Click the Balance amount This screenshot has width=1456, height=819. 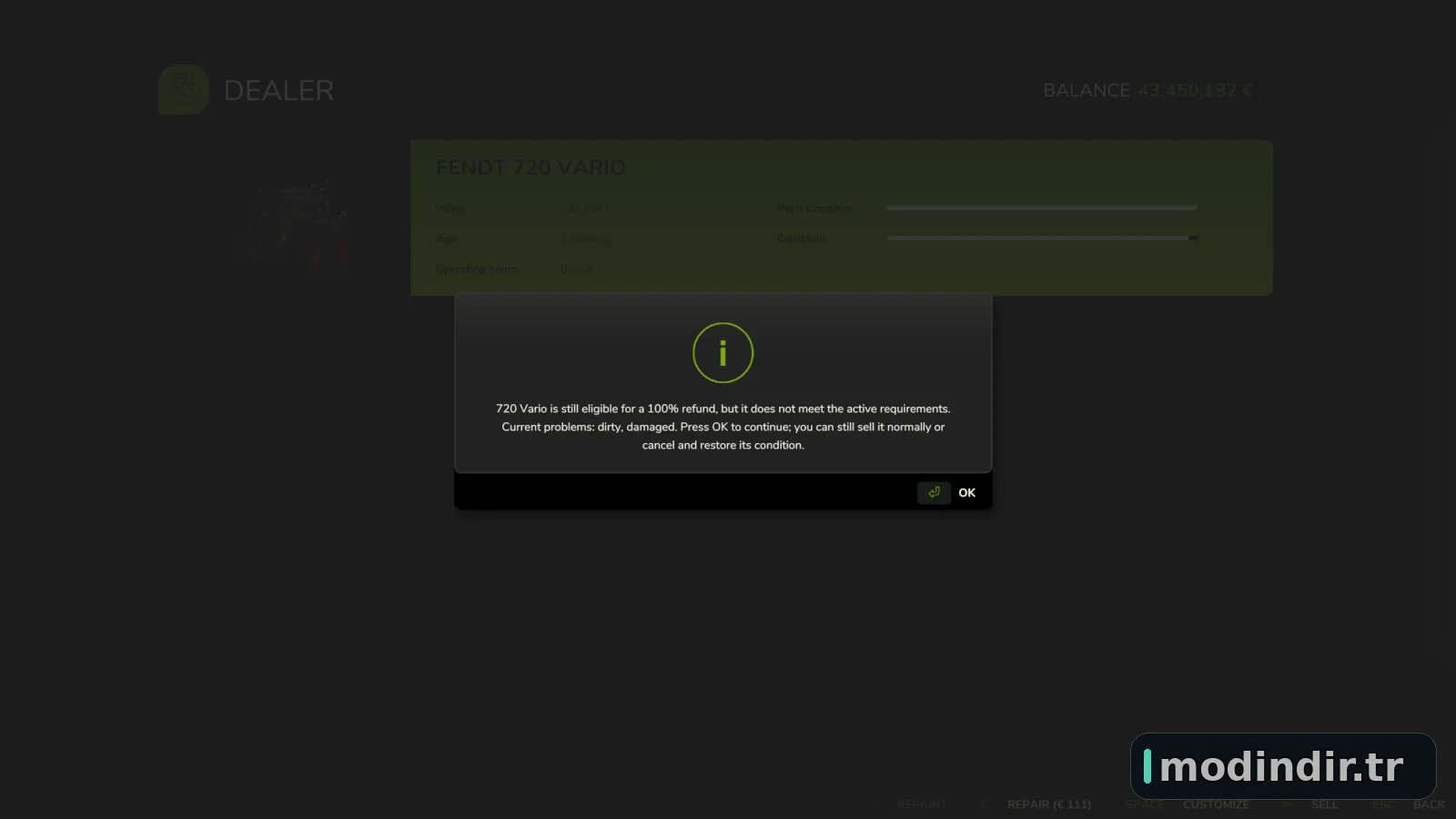1196,90
